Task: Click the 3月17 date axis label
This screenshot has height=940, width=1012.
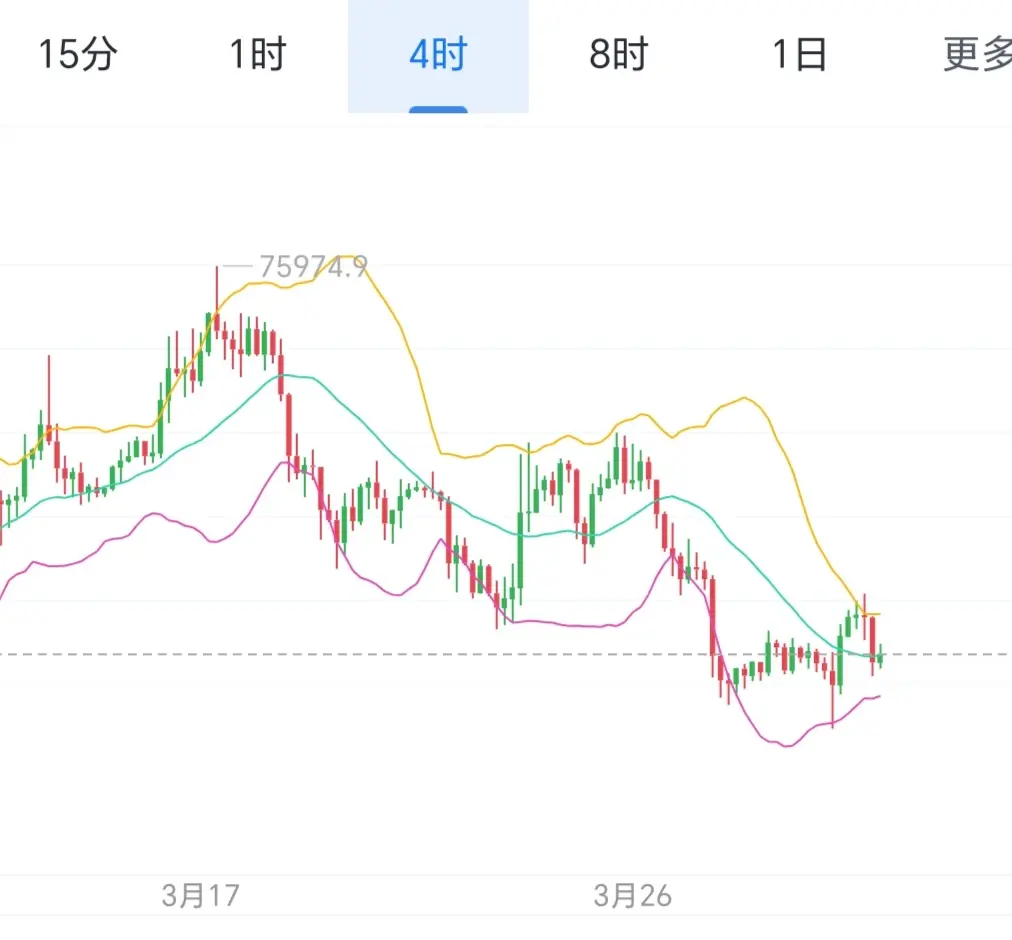Action: (x=200, y=895)
